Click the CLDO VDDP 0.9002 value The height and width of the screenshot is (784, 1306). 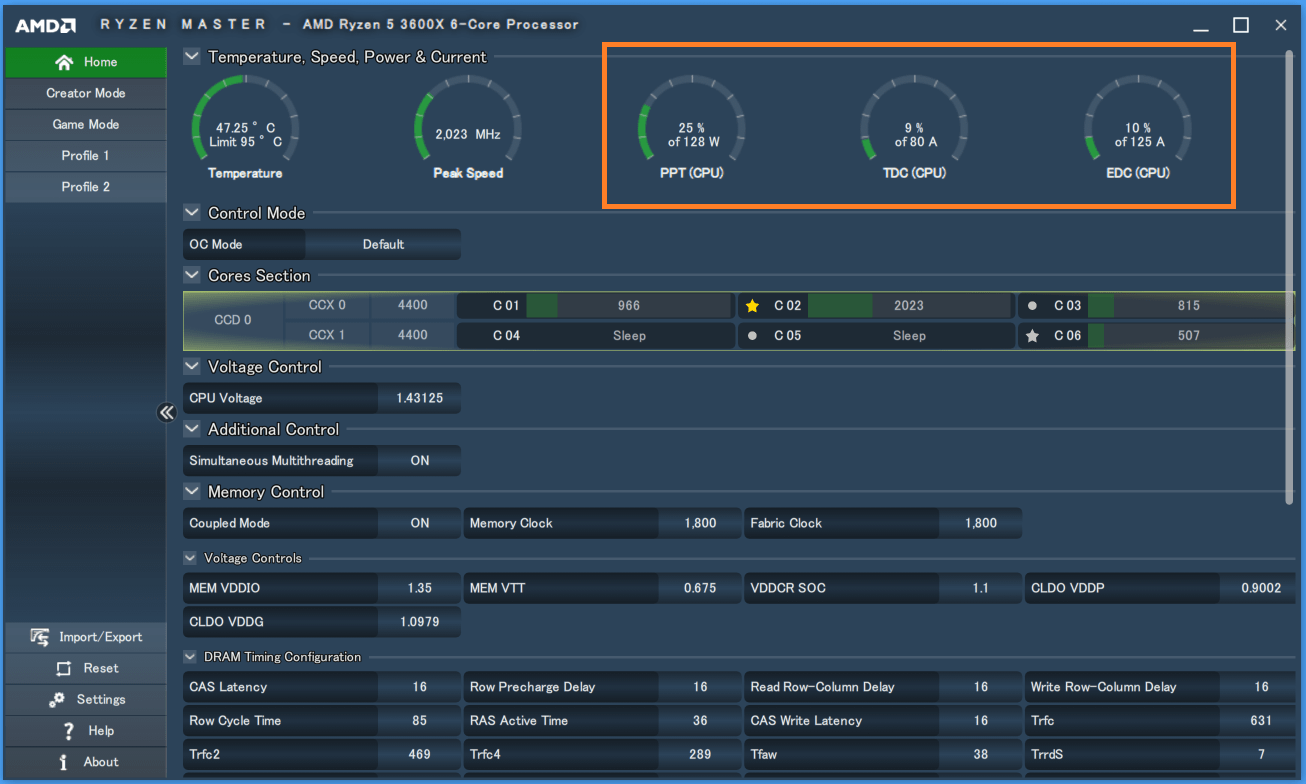[x=1261, y=588]
